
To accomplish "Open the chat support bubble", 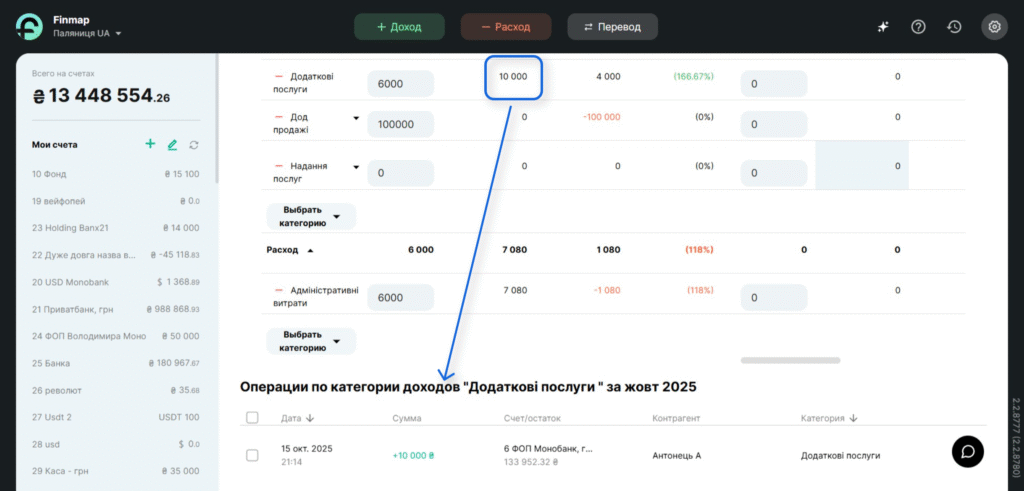I will click(967, 451).
